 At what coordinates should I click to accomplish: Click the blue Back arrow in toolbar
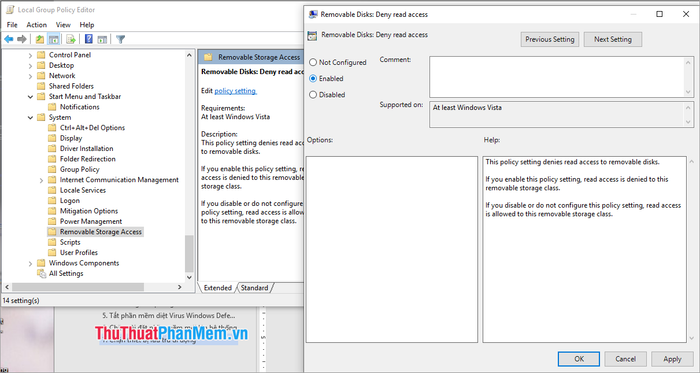pyautogui.click(x=8, y=39)
